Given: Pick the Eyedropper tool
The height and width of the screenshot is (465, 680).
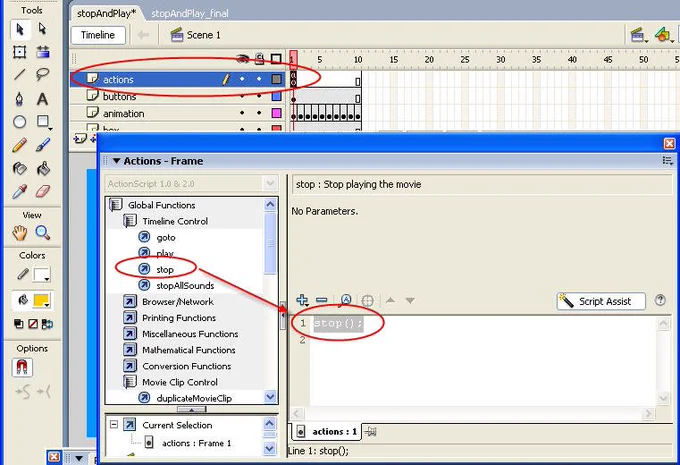Looking at the screenshot, I should tap(20, 191).
